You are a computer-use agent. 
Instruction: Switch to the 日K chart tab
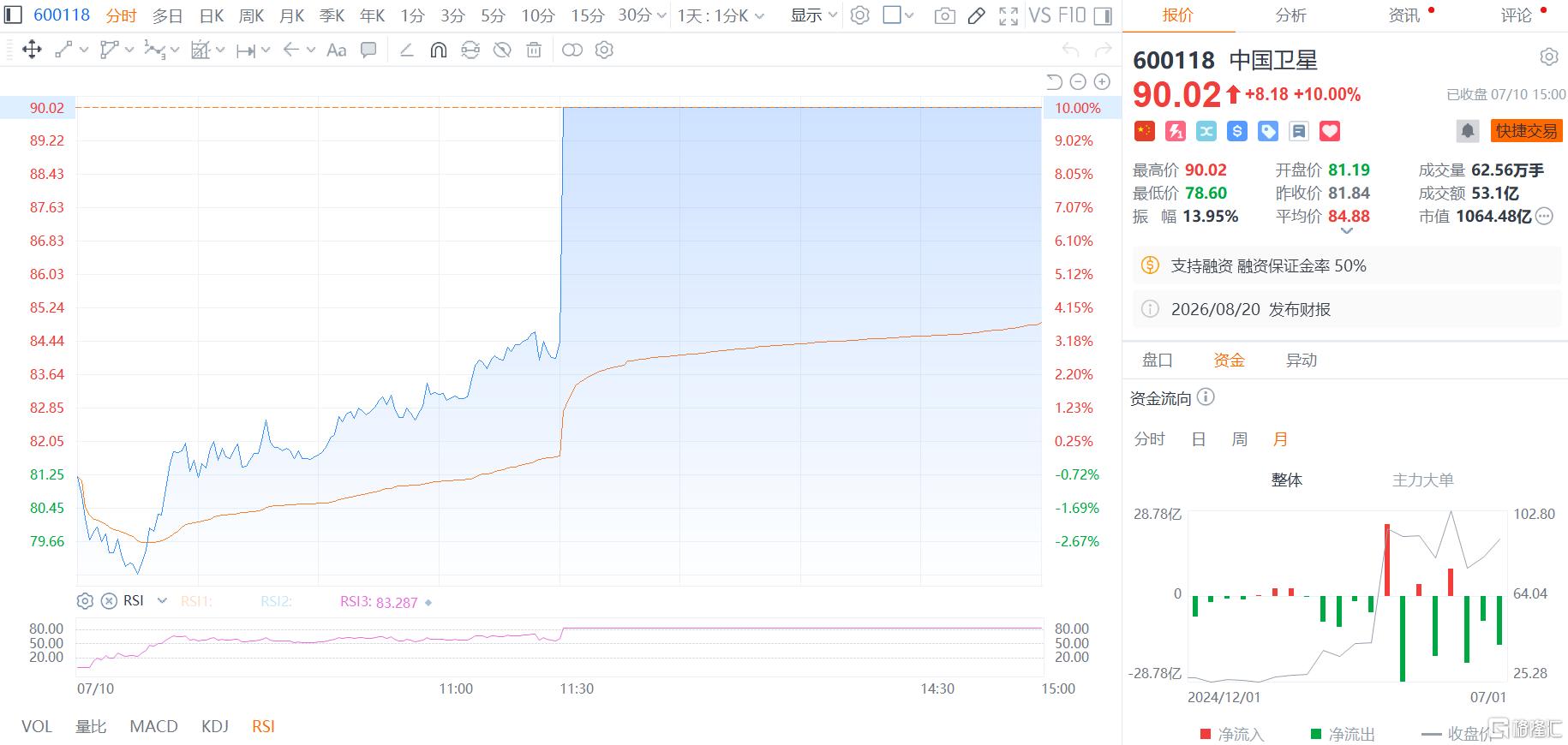pyautogui.click(x=212, y=15)
